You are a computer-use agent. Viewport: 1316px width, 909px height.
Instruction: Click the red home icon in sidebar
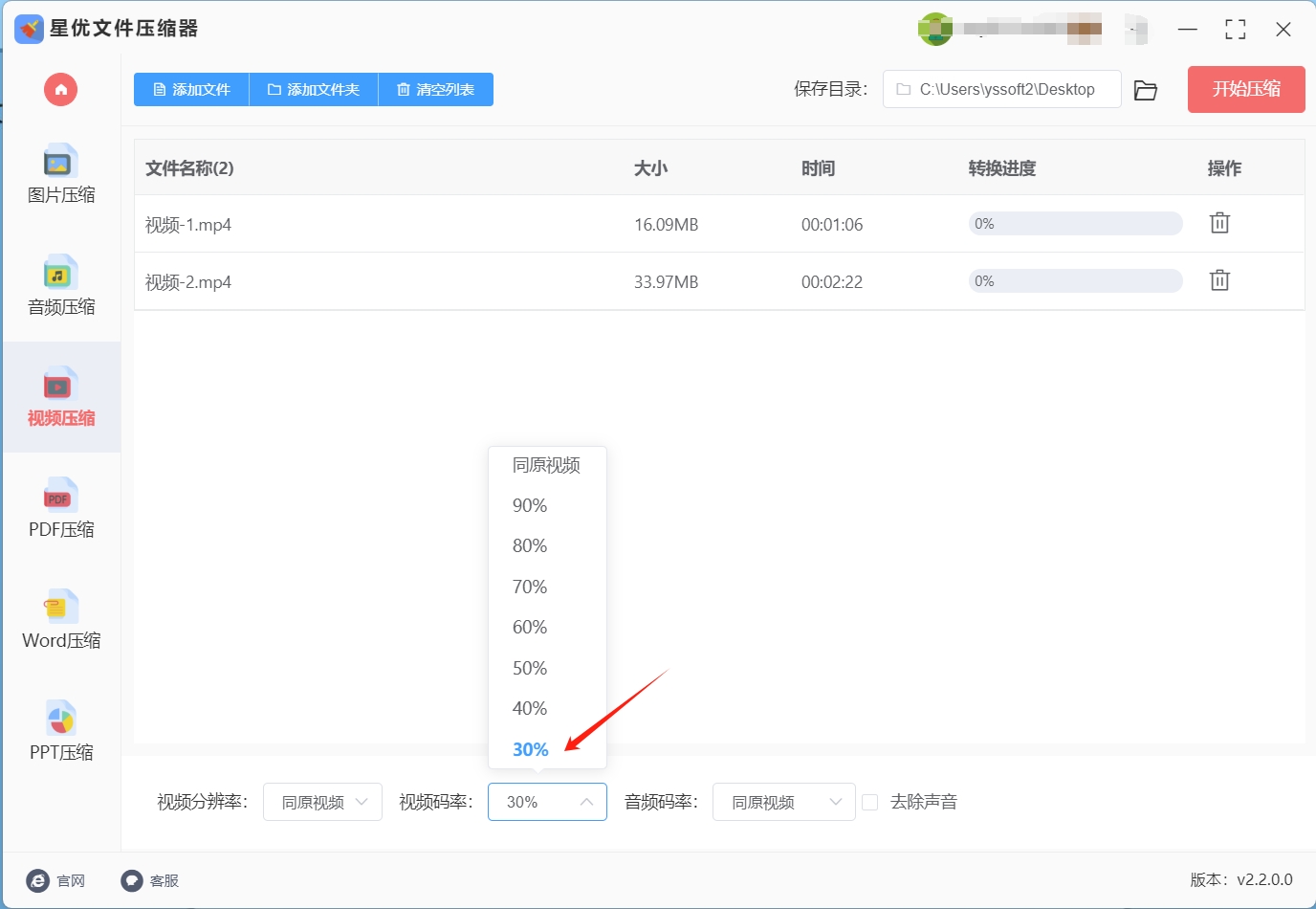(x=60, y=90)
